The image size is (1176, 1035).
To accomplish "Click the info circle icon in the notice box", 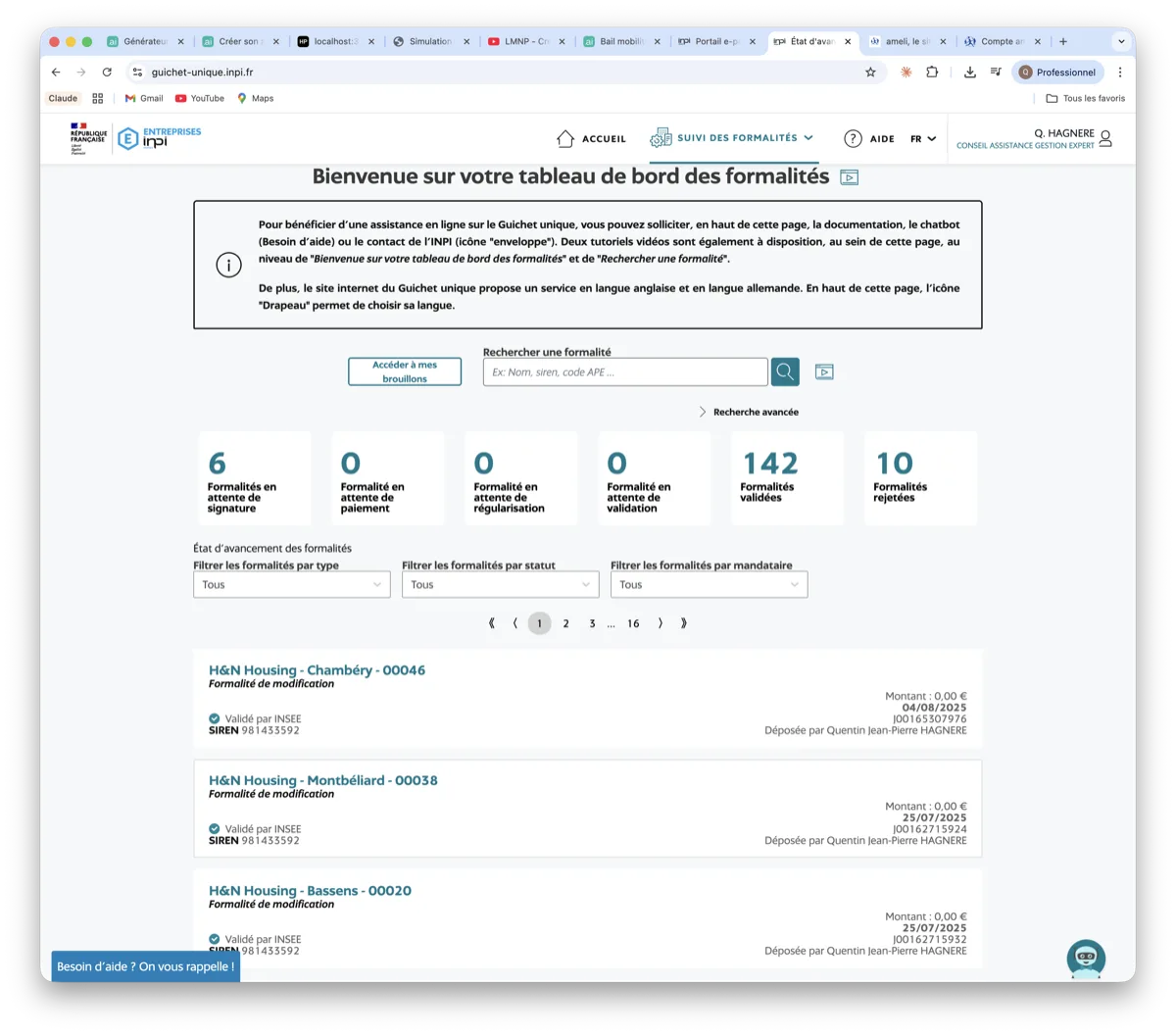I will (x=228, y=265).
